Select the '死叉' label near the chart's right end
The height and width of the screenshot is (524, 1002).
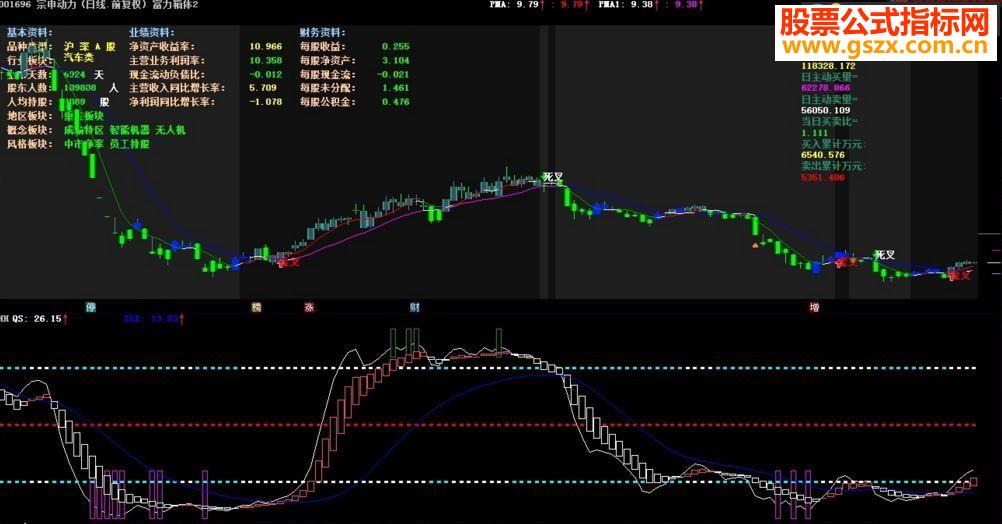pyautogui.click(x=884, y=255)
